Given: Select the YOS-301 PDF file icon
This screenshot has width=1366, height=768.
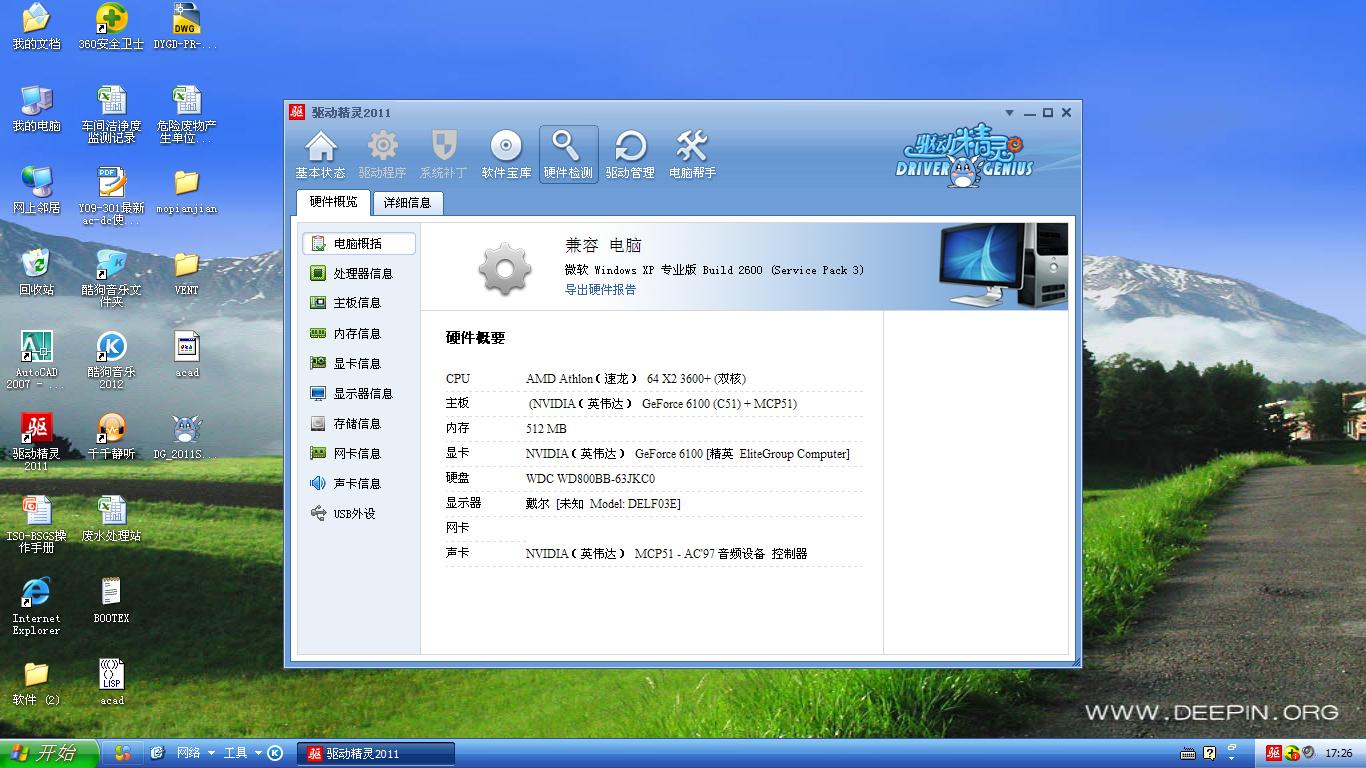Looking at the screenshot, I should (x=111, y=197).
